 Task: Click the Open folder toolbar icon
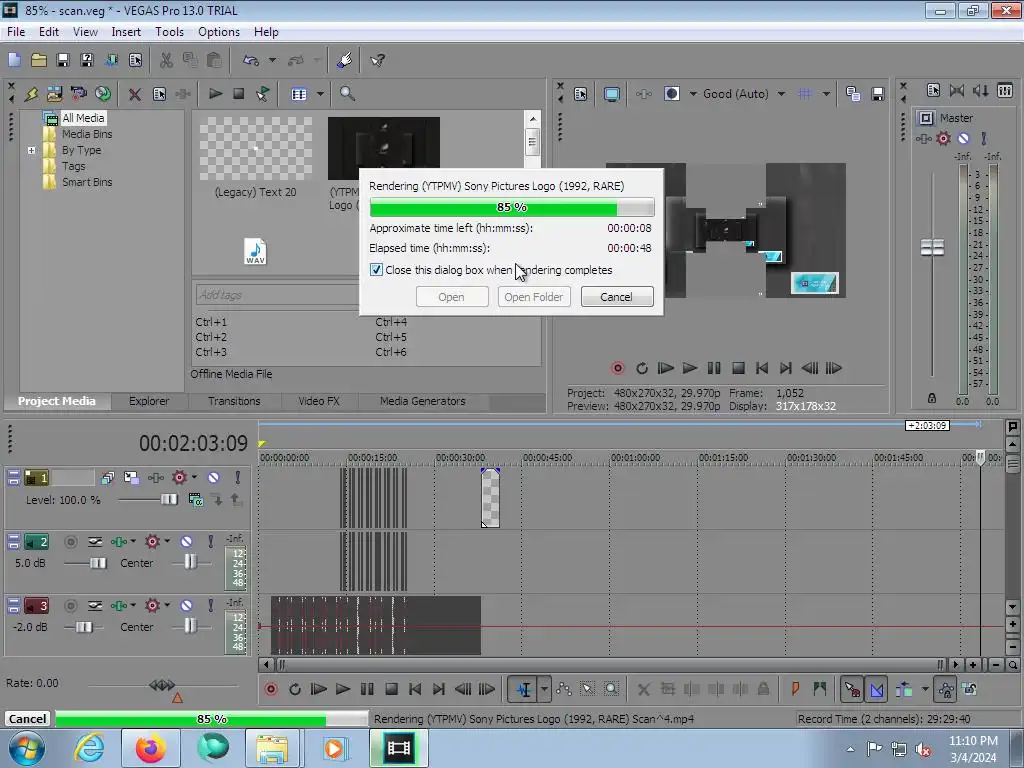click(39, 60)
